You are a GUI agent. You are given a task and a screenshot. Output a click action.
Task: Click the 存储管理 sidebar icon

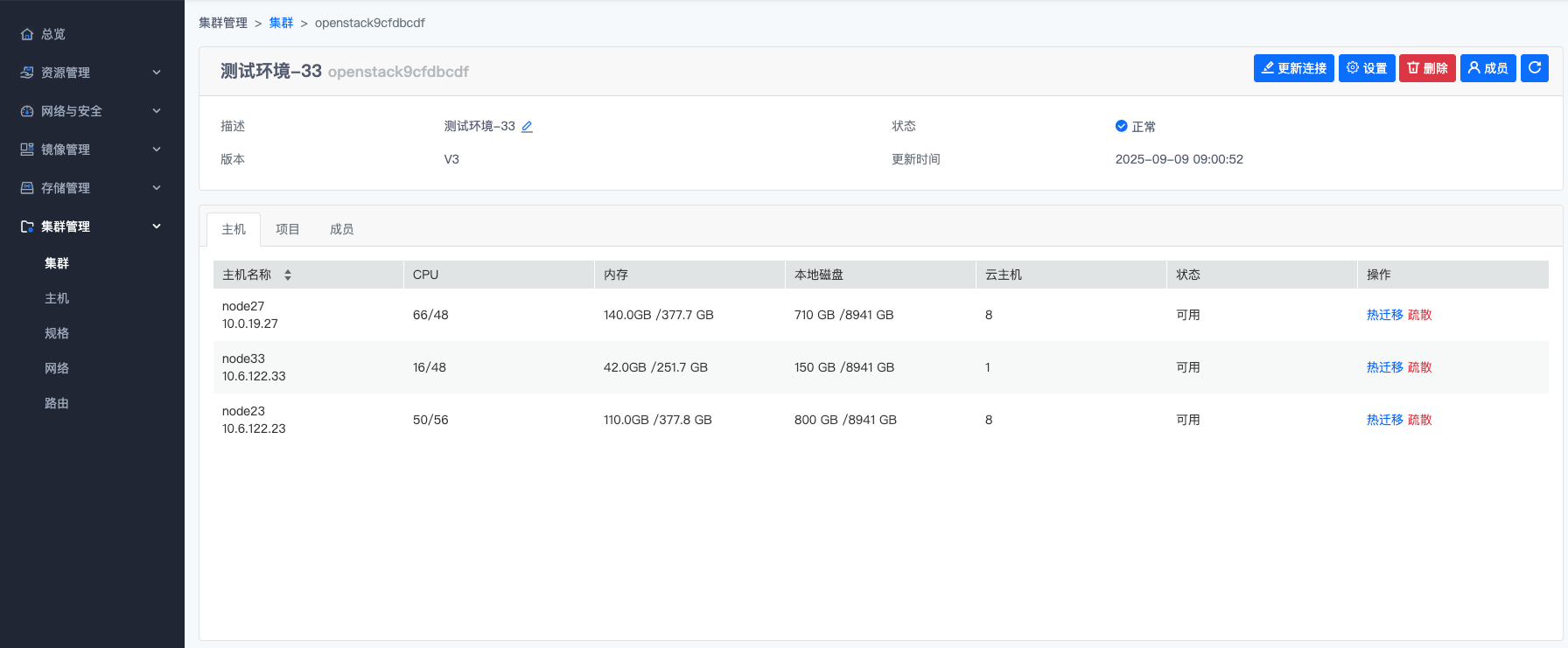click(x=27, y=188)
